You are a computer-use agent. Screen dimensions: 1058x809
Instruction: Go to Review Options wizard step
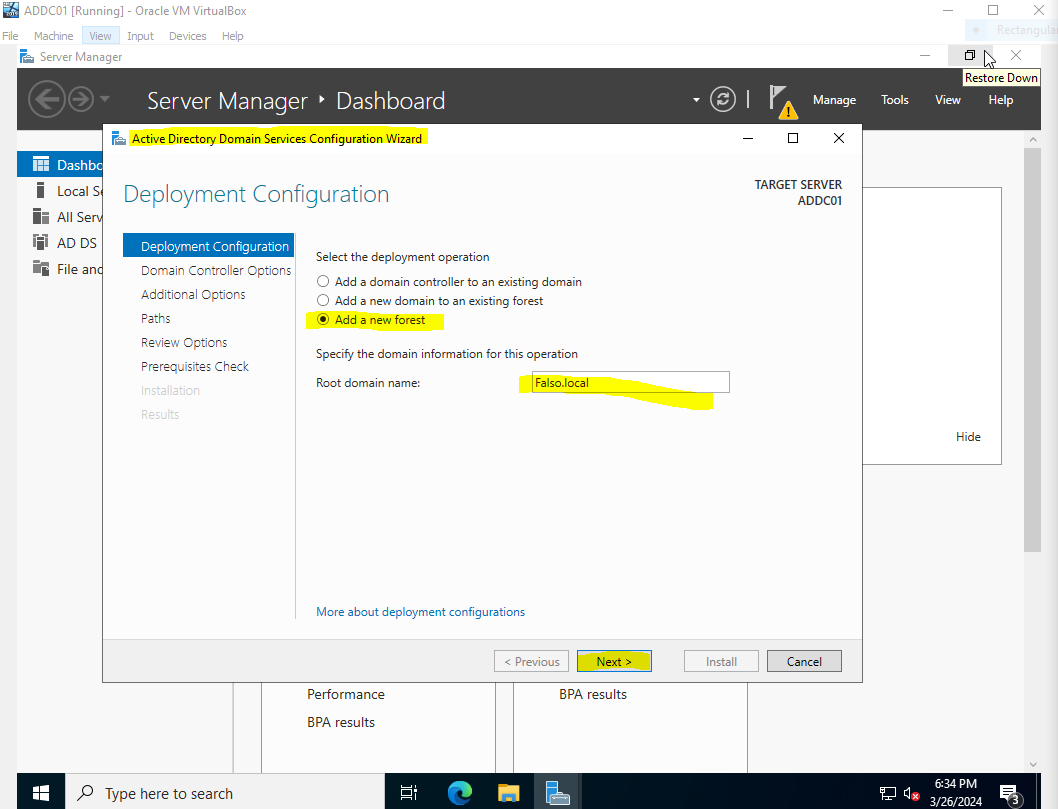click(184, 342)
